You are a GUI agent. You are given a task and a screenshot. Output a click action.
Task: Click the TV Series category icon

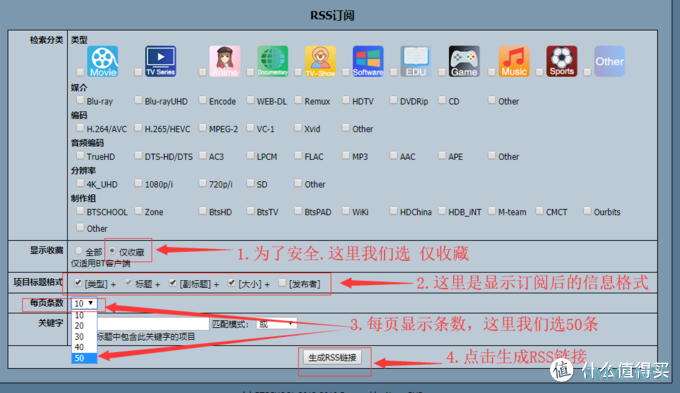[x=160, y=62]
